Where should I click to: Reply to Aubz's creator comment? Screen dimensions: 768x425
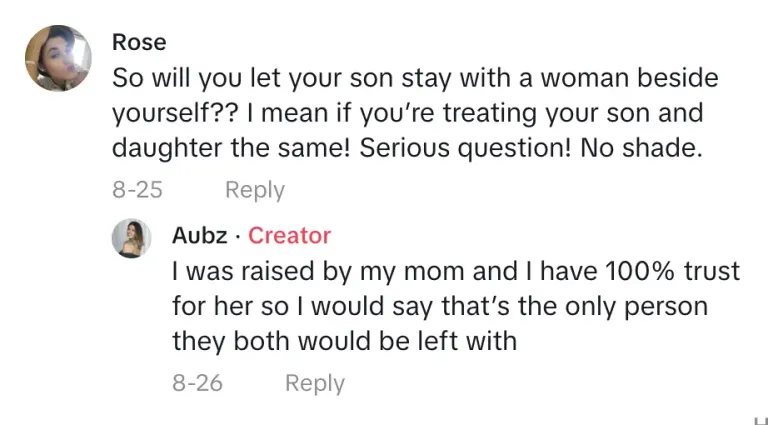314,383
